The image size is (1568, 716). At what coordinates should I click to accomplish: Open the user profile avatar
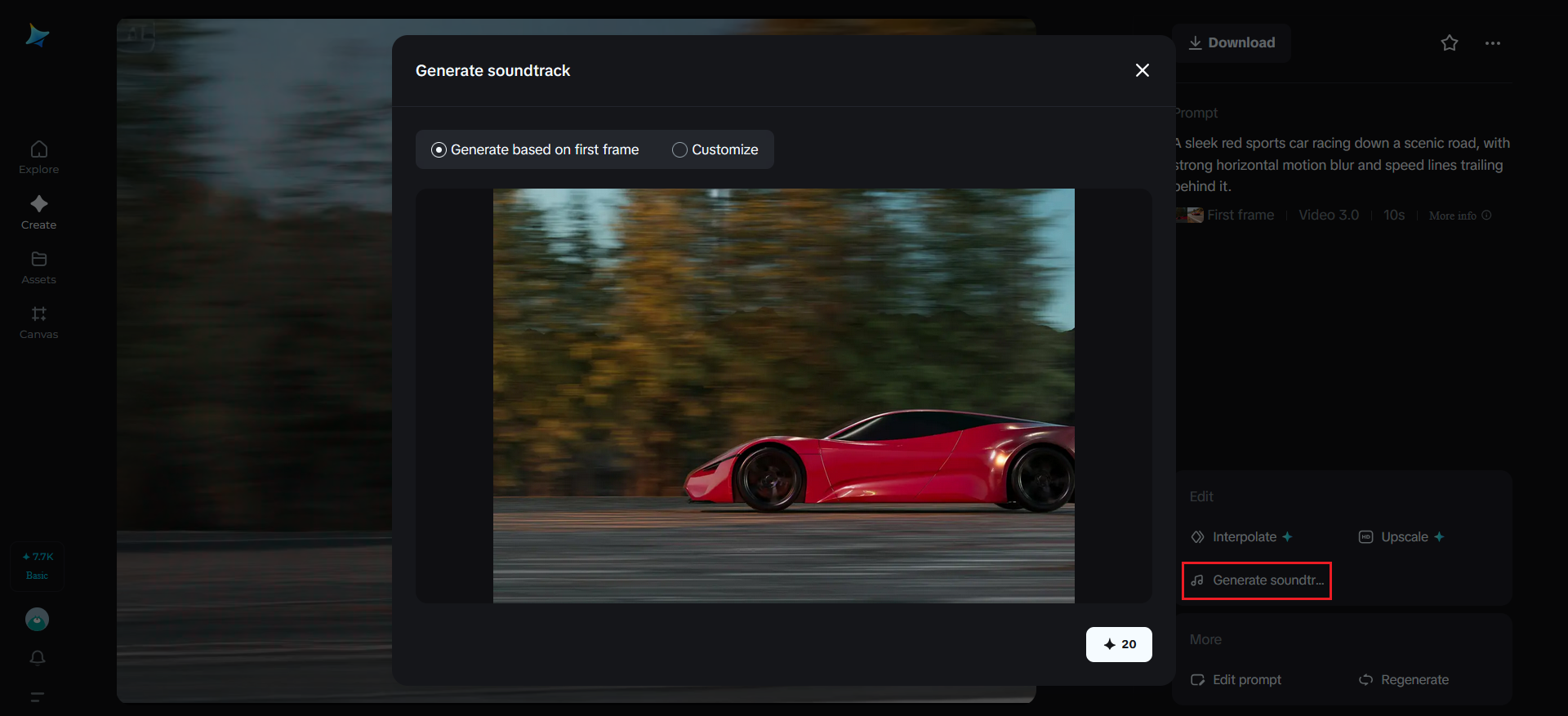coord(37,620)
